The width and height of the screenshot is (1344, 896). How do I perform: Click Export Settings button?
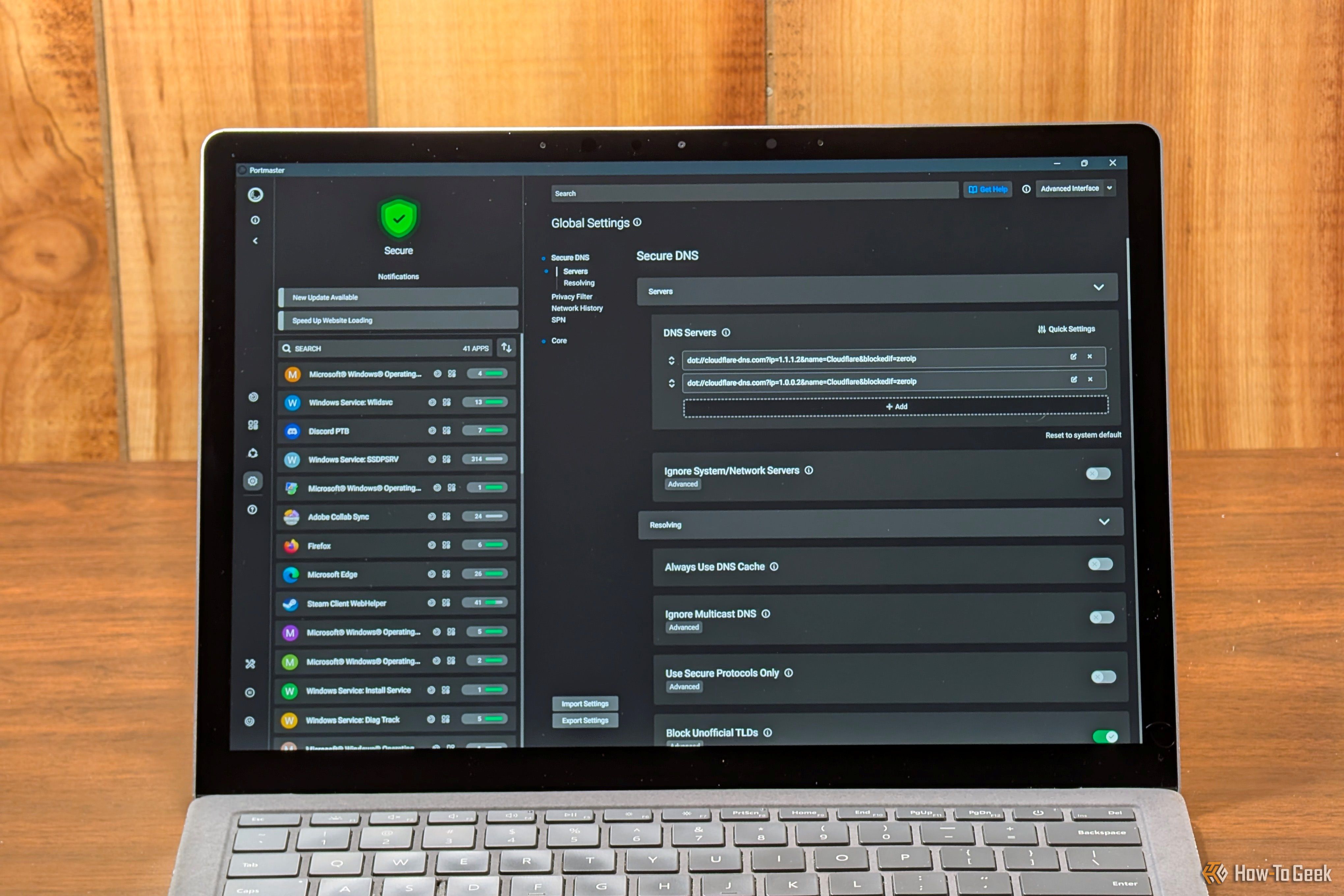(585, 720)
